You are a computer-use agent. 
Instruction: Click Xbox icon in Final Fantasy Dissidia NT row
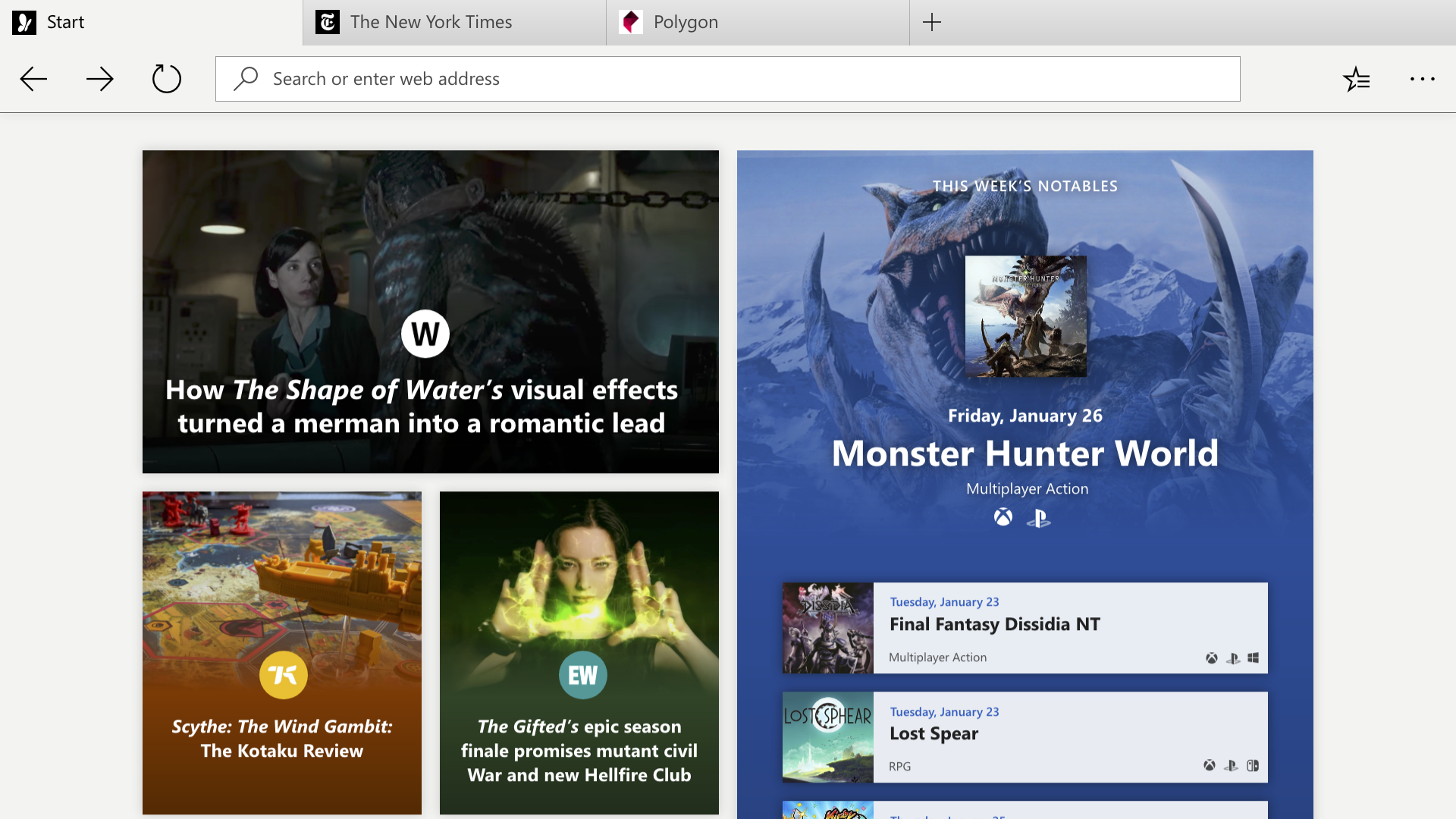(1212, 658)
